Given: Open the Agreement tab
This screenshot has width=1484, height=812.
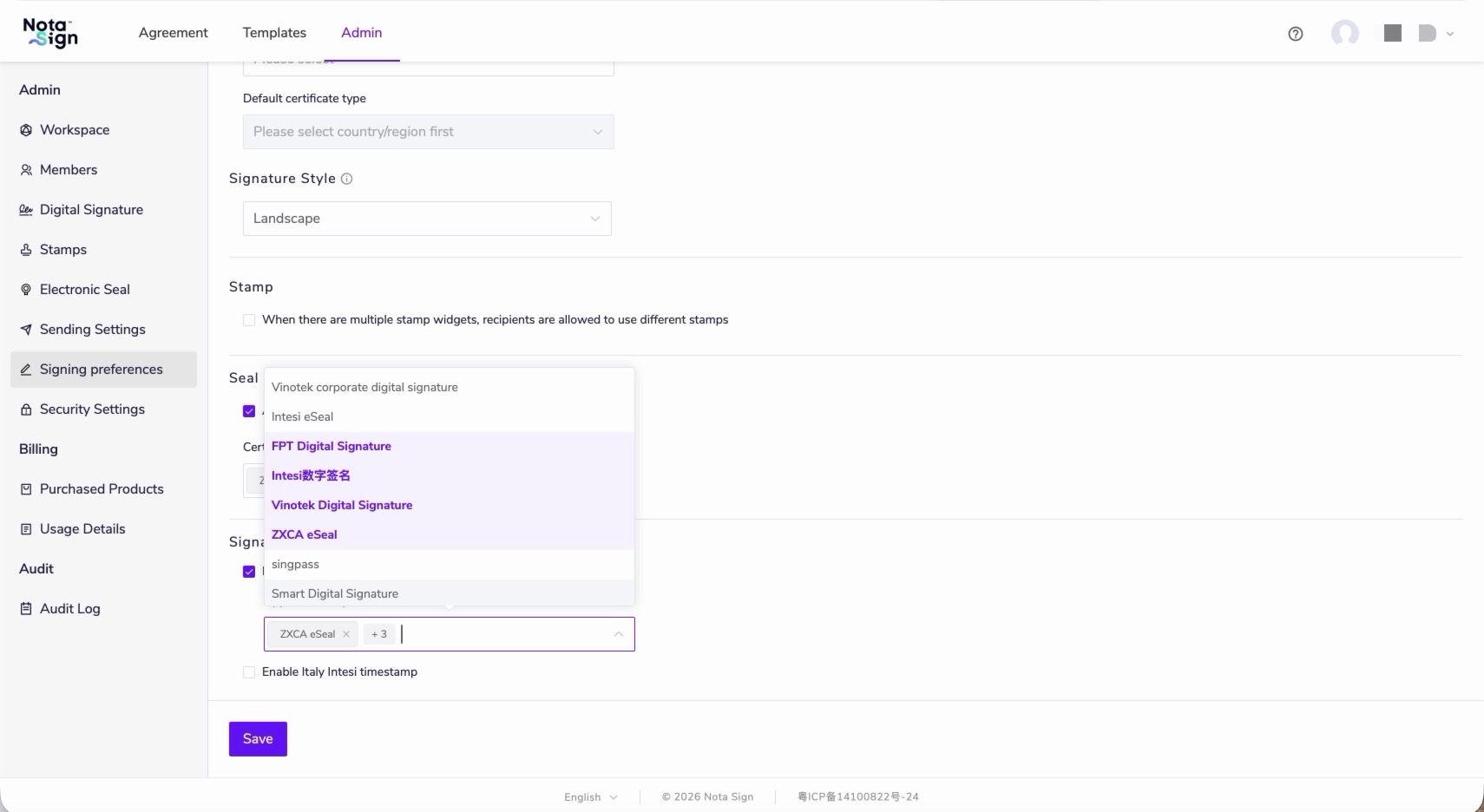Looking at the screenshot, I should [174, 32].
